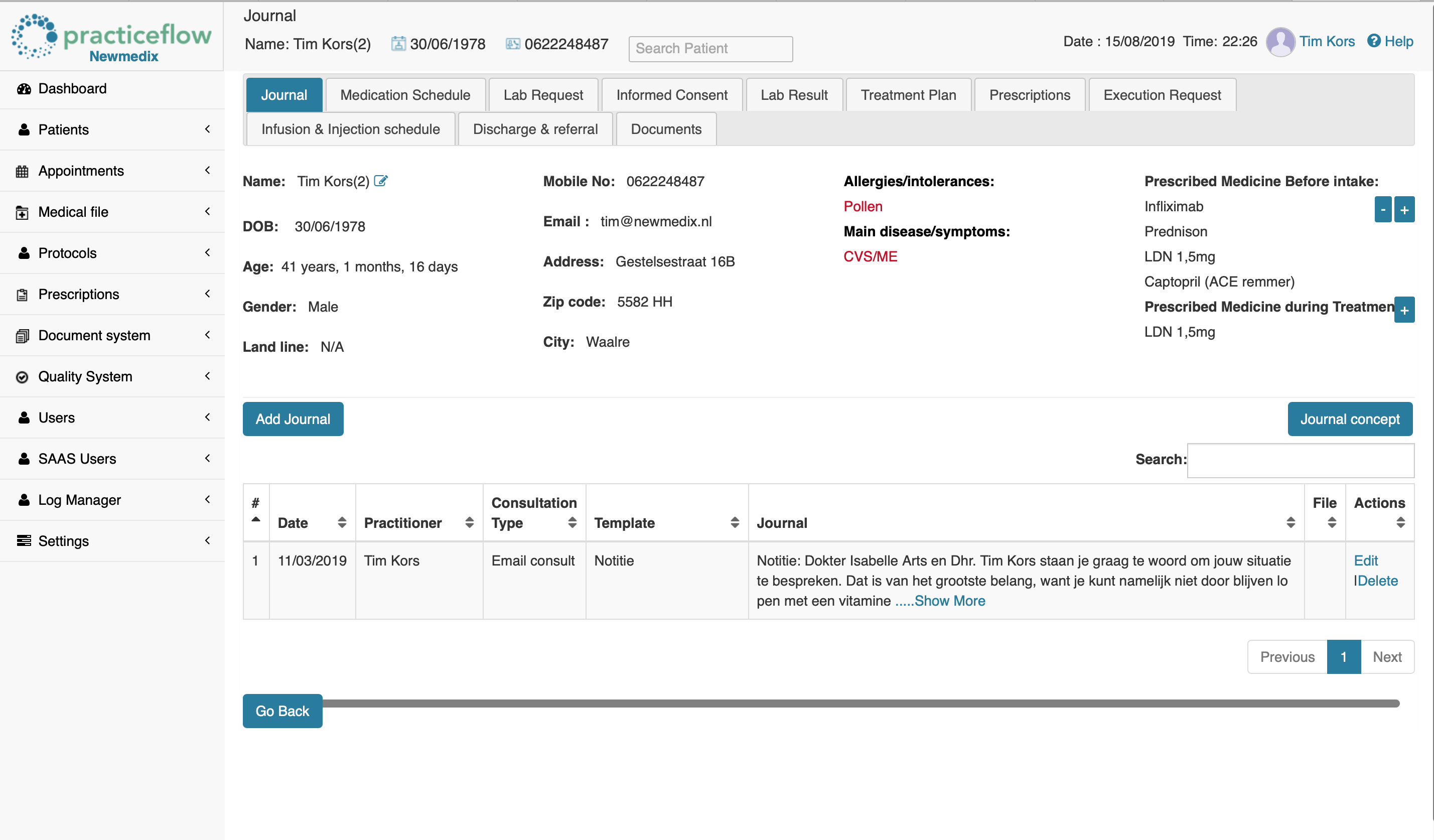Image resolution: width=1434 pixels, height=840 pixels.
Task: Click the Search Patient input field
Action: 710,47
